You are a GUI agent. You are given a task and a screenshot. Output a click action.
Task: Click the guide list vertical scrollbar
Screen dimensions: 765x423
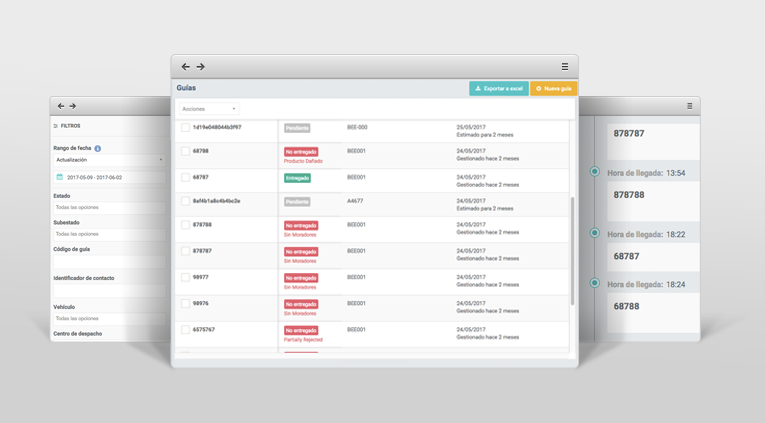[x=572, y=250]
